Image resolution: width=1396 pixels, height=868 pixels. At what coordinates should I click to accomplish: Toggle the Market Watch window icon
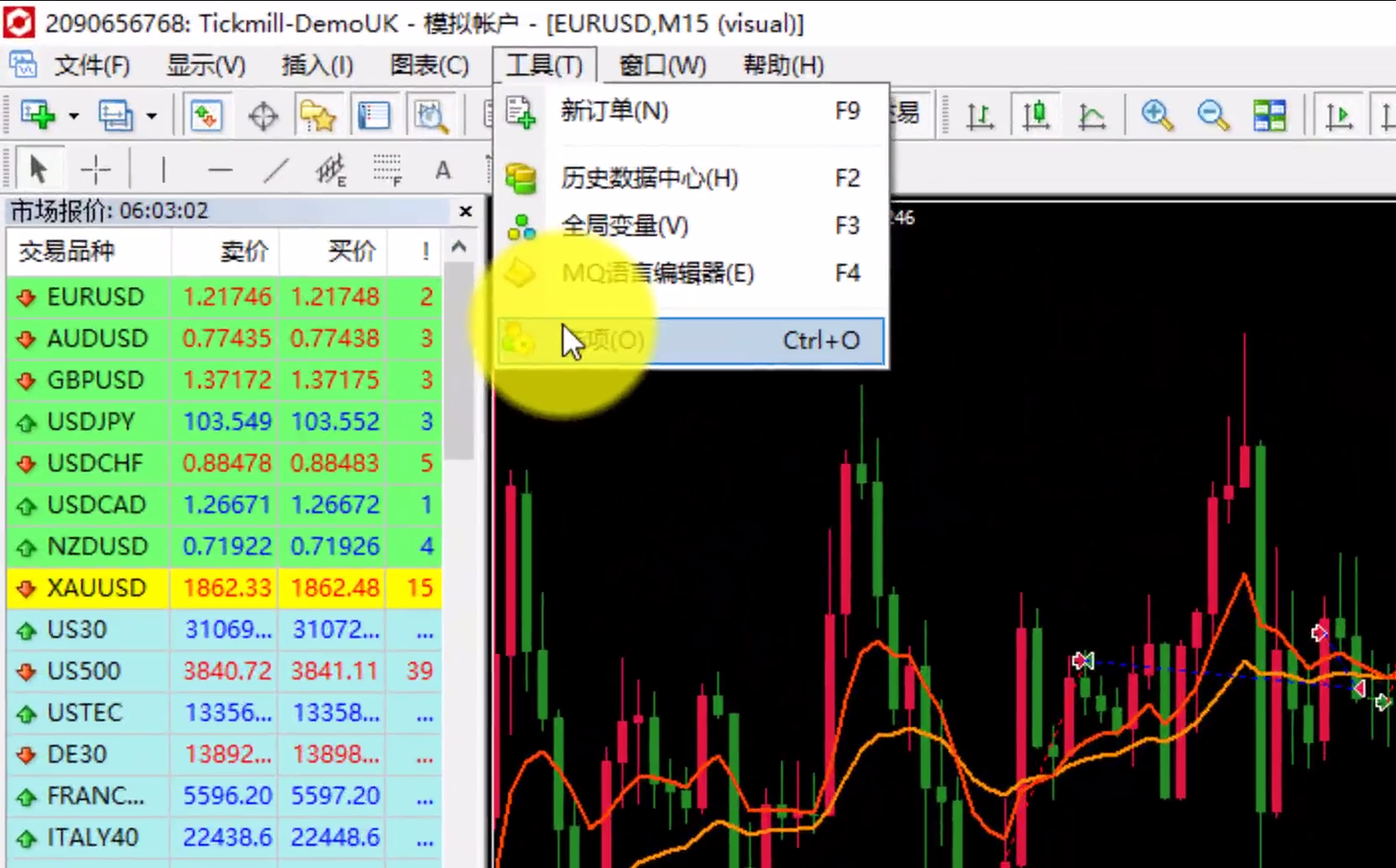point(205,114)
